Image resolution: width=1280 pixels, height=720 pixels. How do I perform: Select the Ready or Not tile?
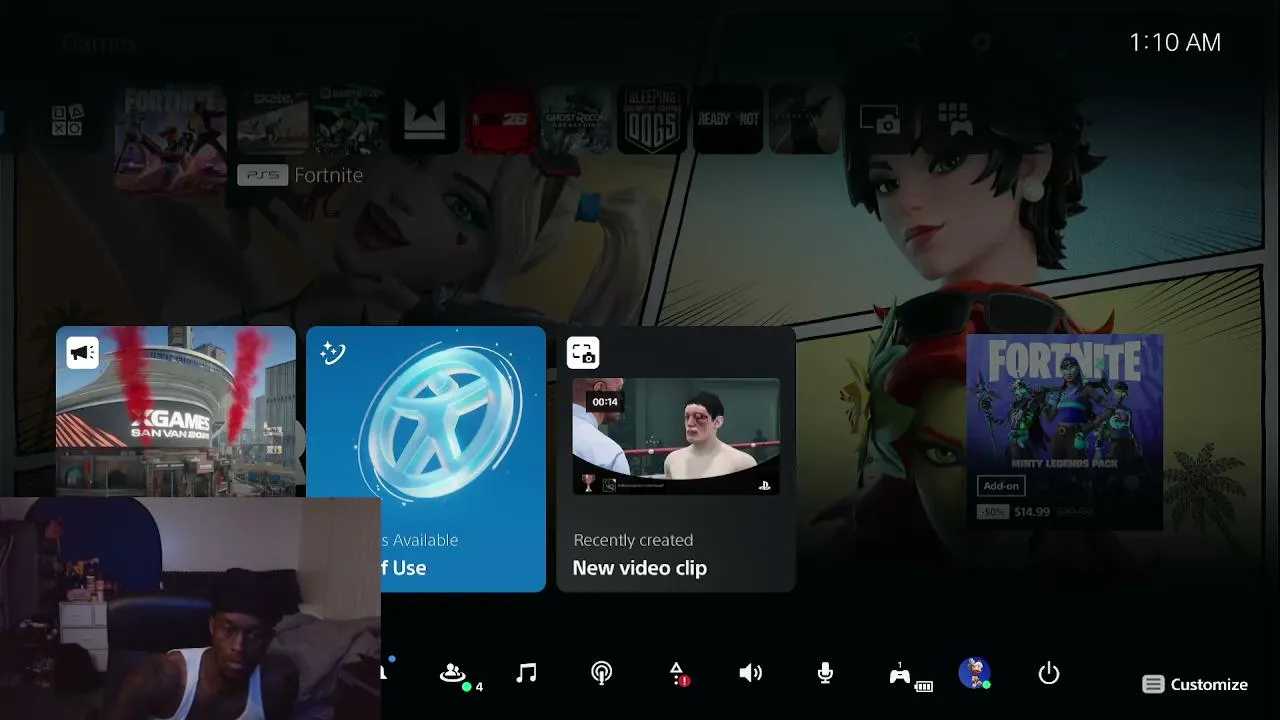728,120
